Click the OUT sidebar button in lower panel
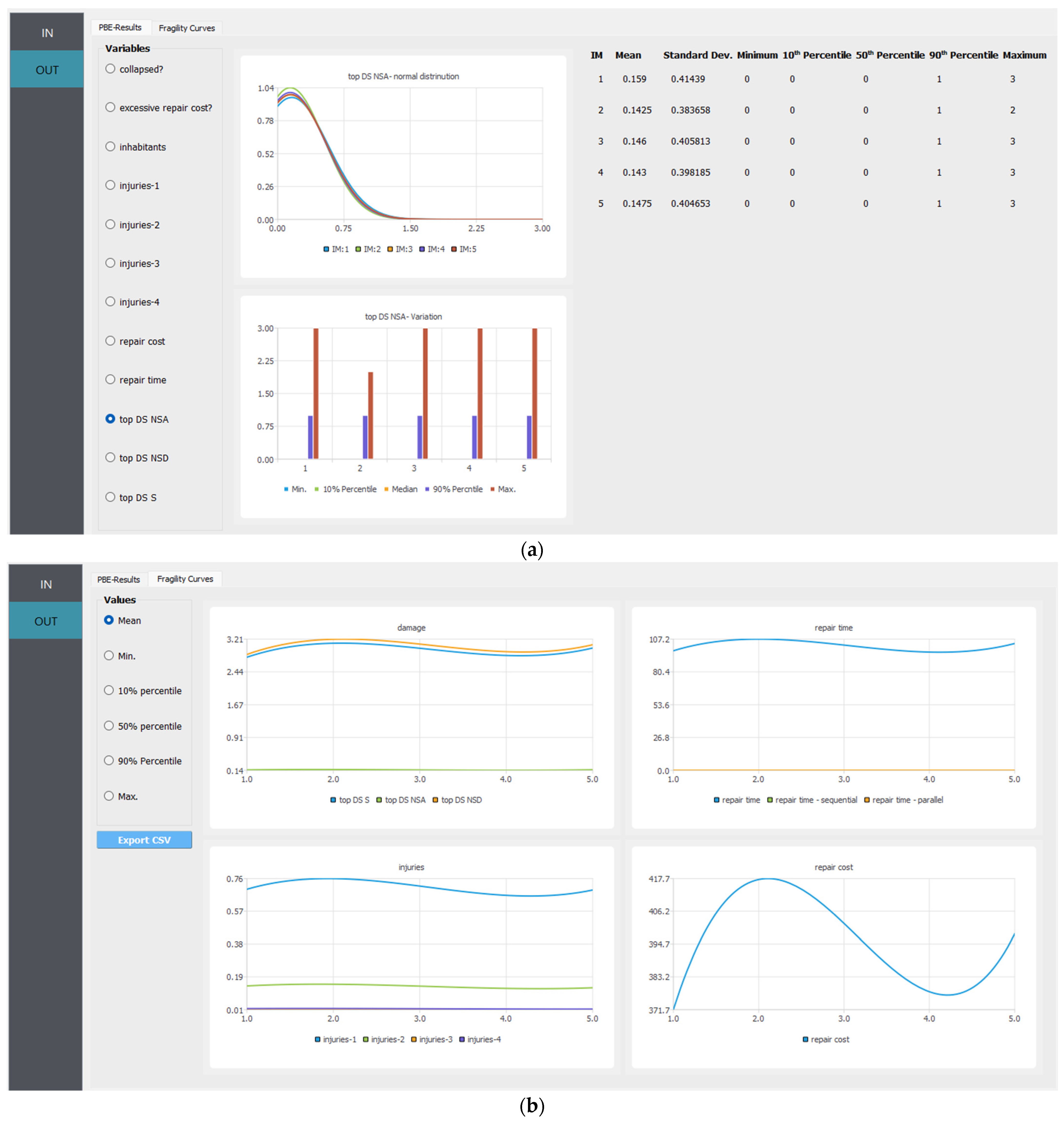Screen dimensions: 1064x1121 46,621
